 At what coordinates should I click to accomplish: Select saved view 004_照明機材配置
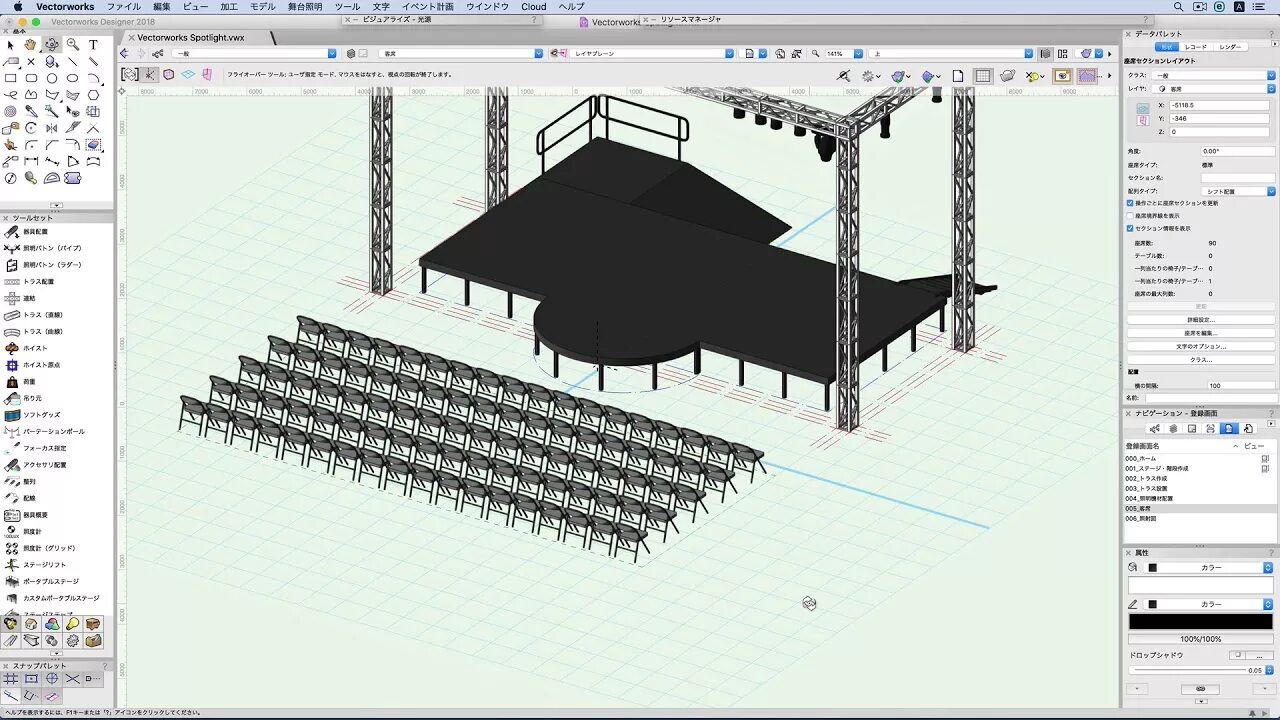pyautogui.click(x=1149, y=498)
